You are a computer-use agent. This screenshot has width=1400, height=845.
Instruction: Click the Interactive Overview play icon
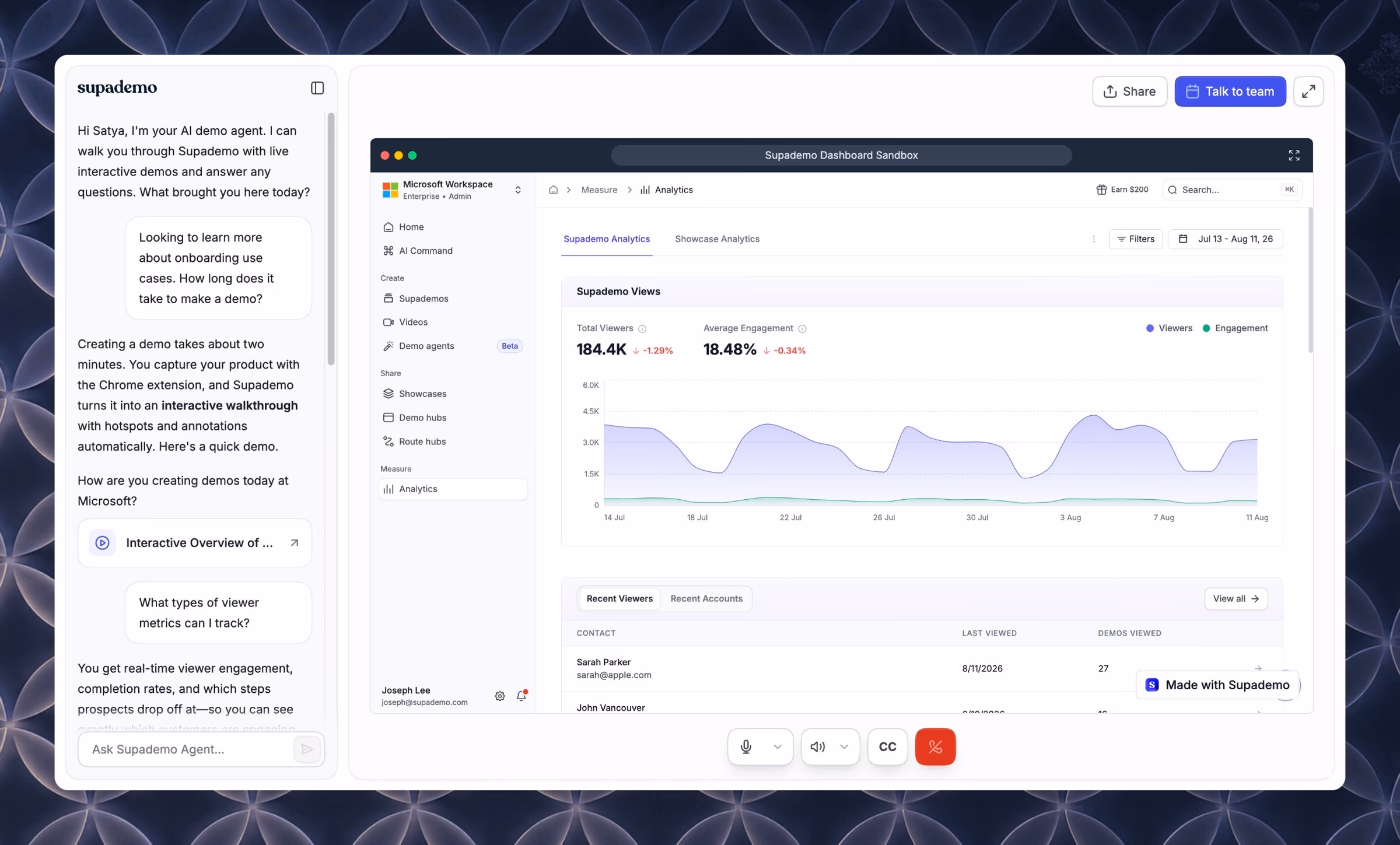[x=102, y=543]
